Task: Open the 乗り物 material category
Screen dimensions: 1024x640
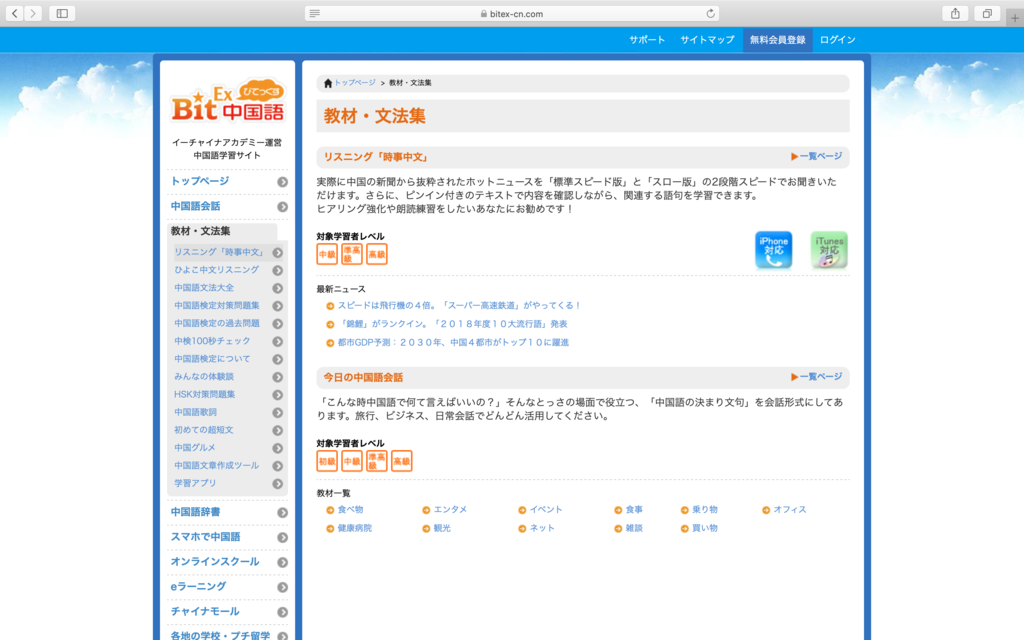Action: click(x=705, y=509)
